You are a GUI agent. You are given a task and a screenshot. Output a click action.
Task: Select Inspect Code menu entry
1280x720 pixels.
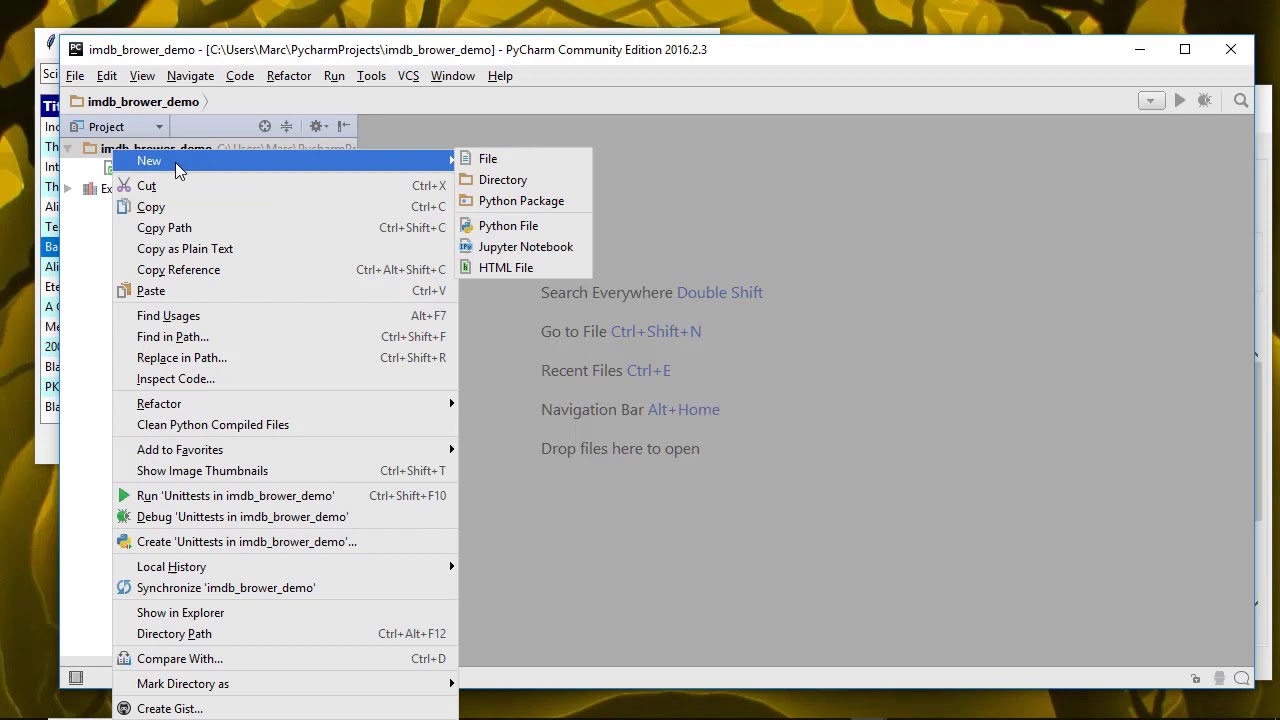pyautogui.click(x=285, y=379)
